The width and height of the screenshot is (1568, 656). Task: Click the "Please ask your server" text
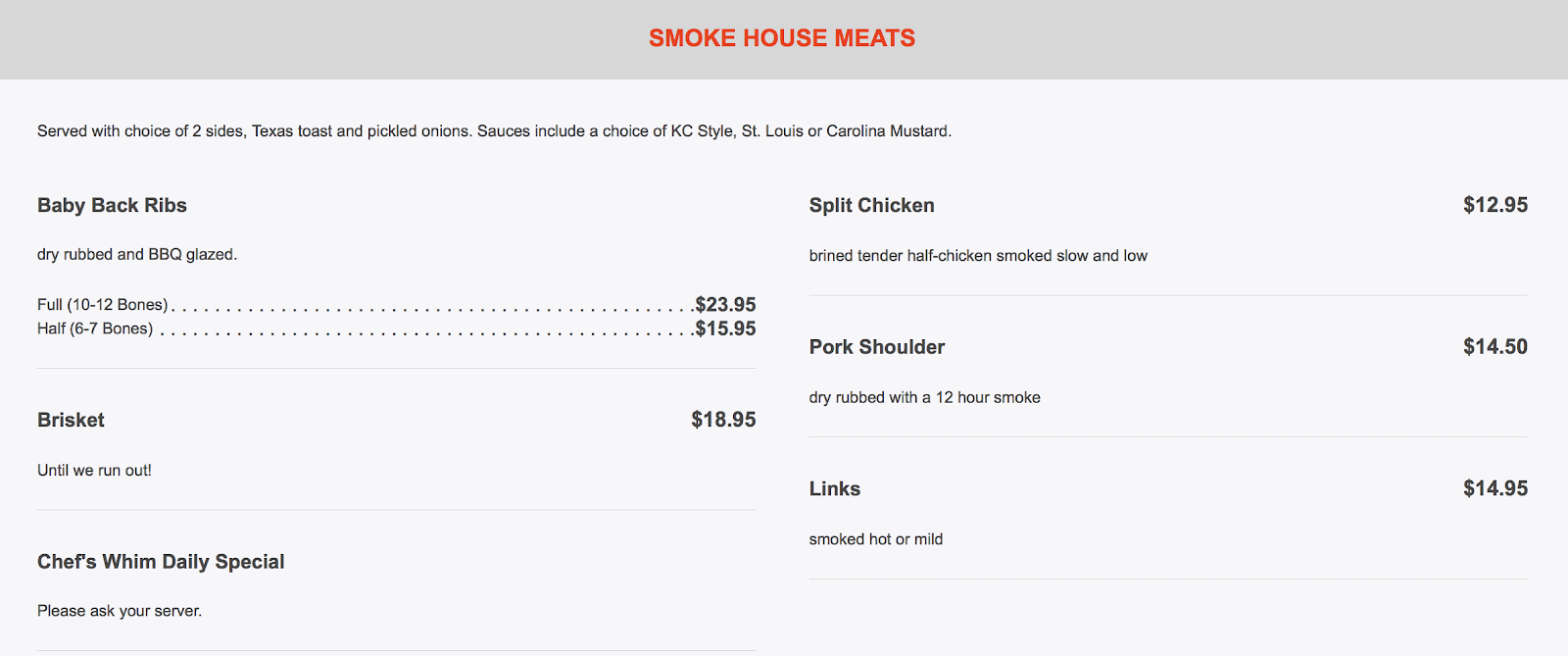click(x=120, y=611)
